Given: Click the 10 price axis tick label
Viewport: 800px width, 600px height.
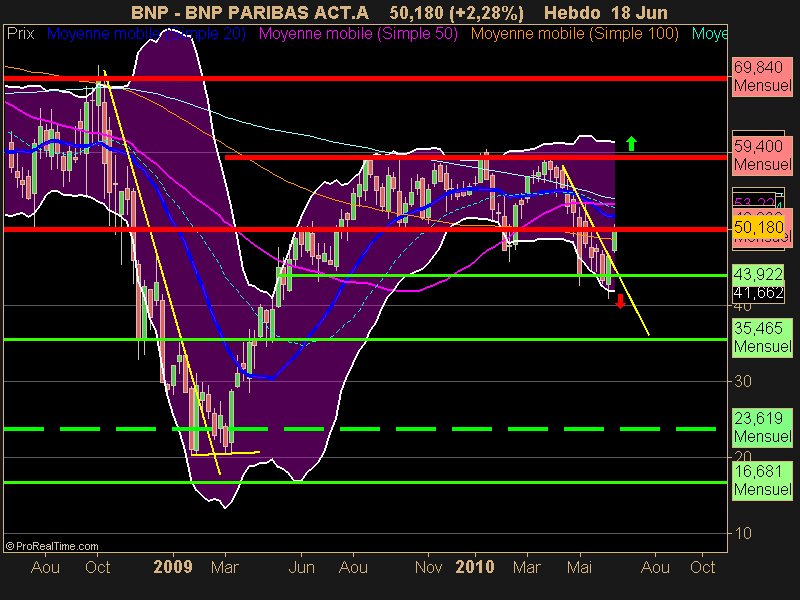Looking at the screenshot, I should 743,533.
